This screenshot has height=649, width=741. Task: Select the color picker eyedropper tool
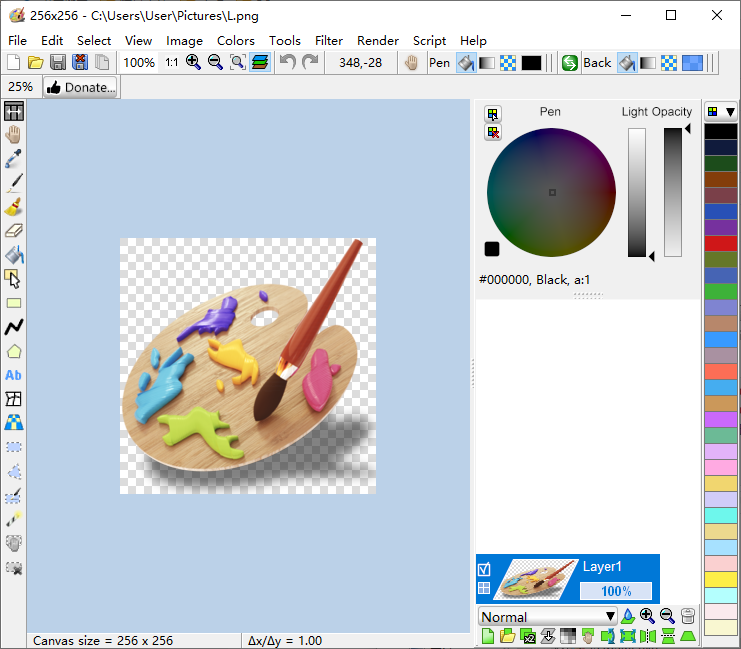[14, 159]
